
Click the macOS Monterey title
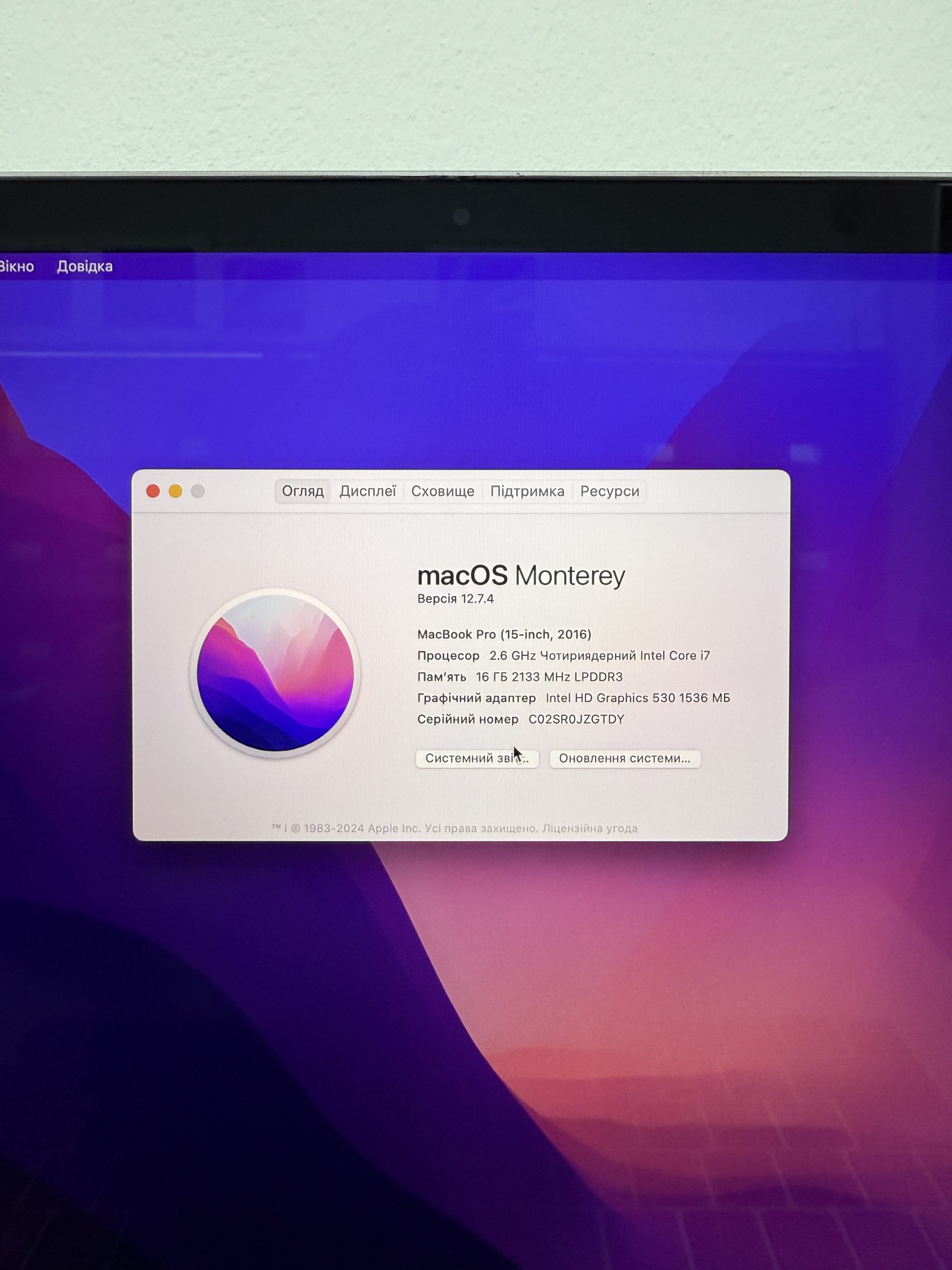tap(521, 575)
